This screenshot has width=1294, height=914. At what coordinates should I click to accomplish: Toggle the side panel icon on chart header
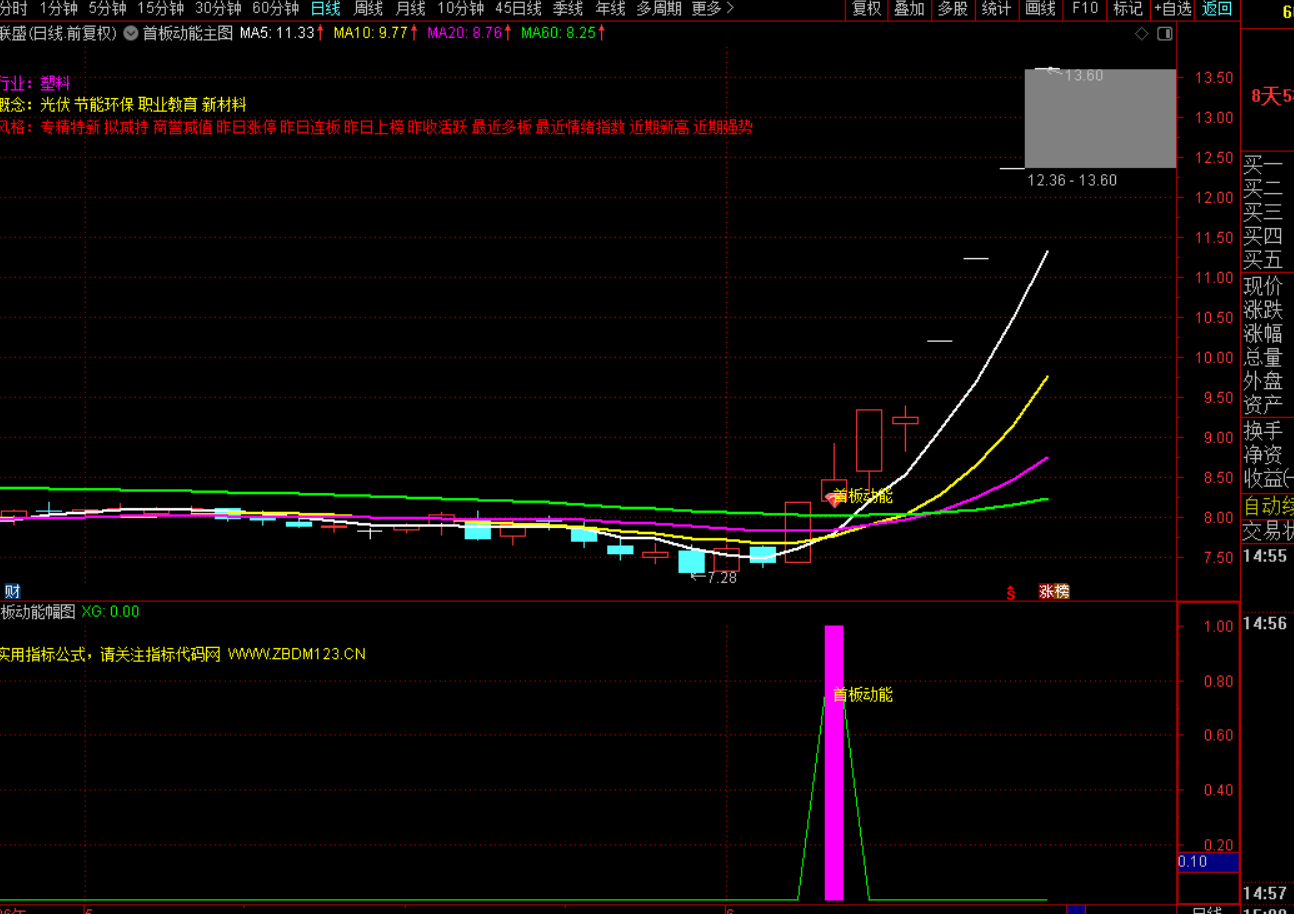pyautogui.click(x=1164, y=34)
